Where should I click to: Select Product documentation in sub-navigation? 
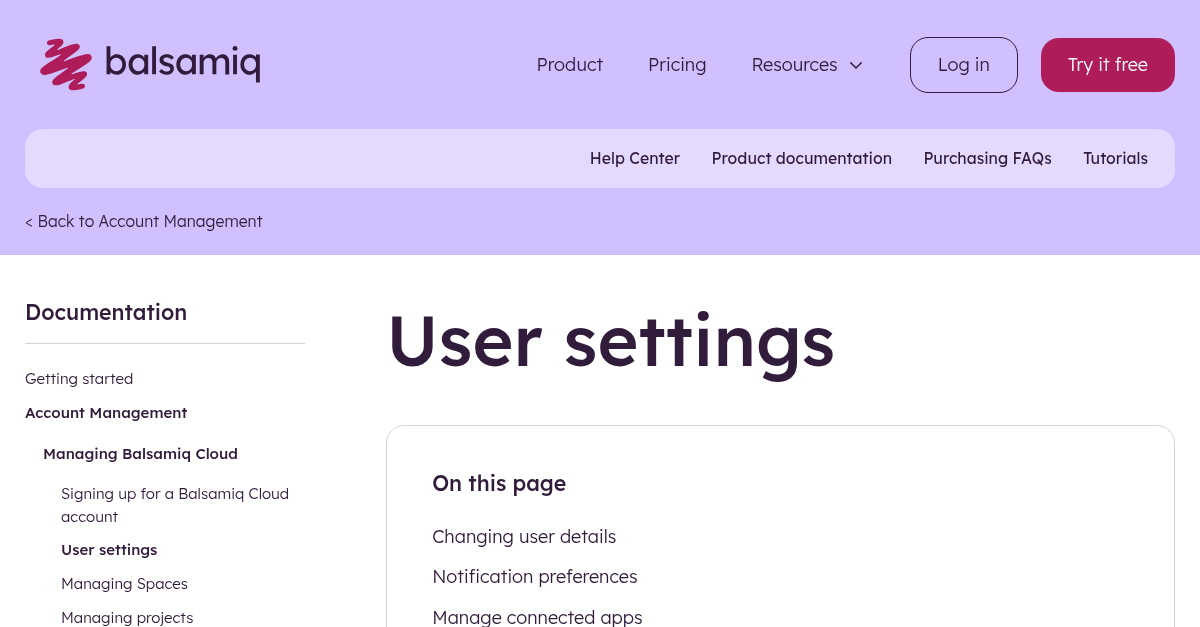(801, 158)
